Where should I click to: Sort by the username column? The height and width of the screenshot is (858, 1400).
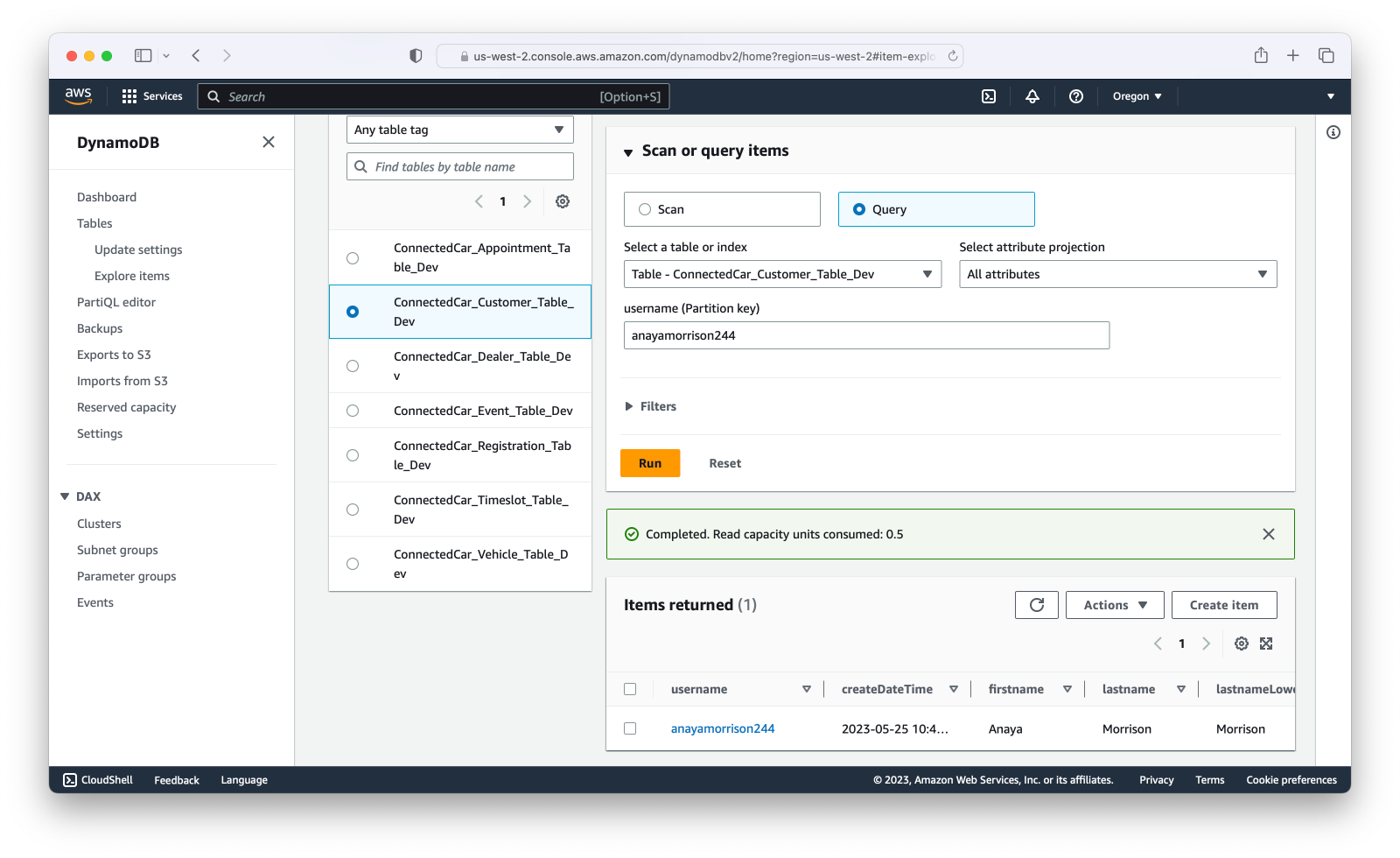point(807,689)
